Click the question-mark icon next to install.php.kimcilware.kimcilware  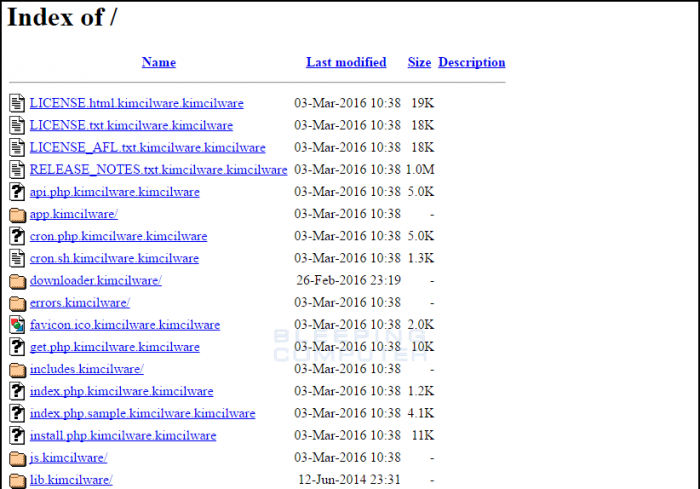(17, 436)
